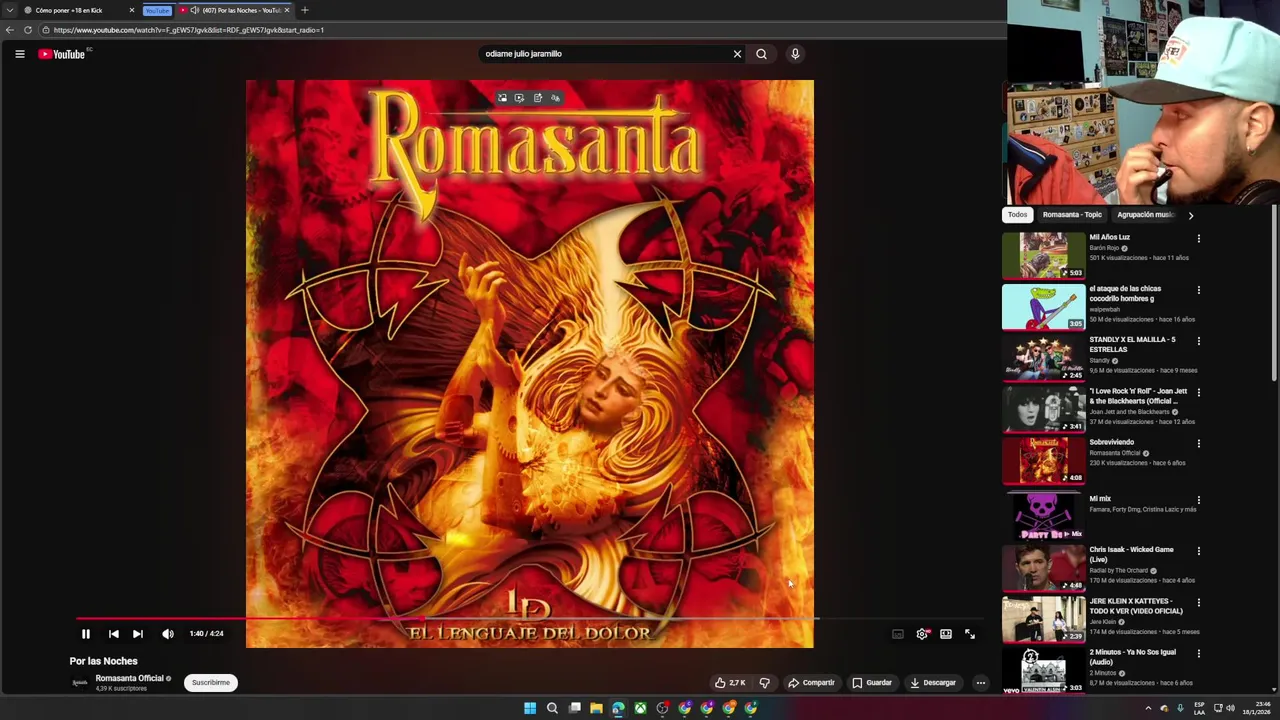Viewport: 1280px width, 720px height.
Task: Open a new browser tab
Action: [305, 10]
